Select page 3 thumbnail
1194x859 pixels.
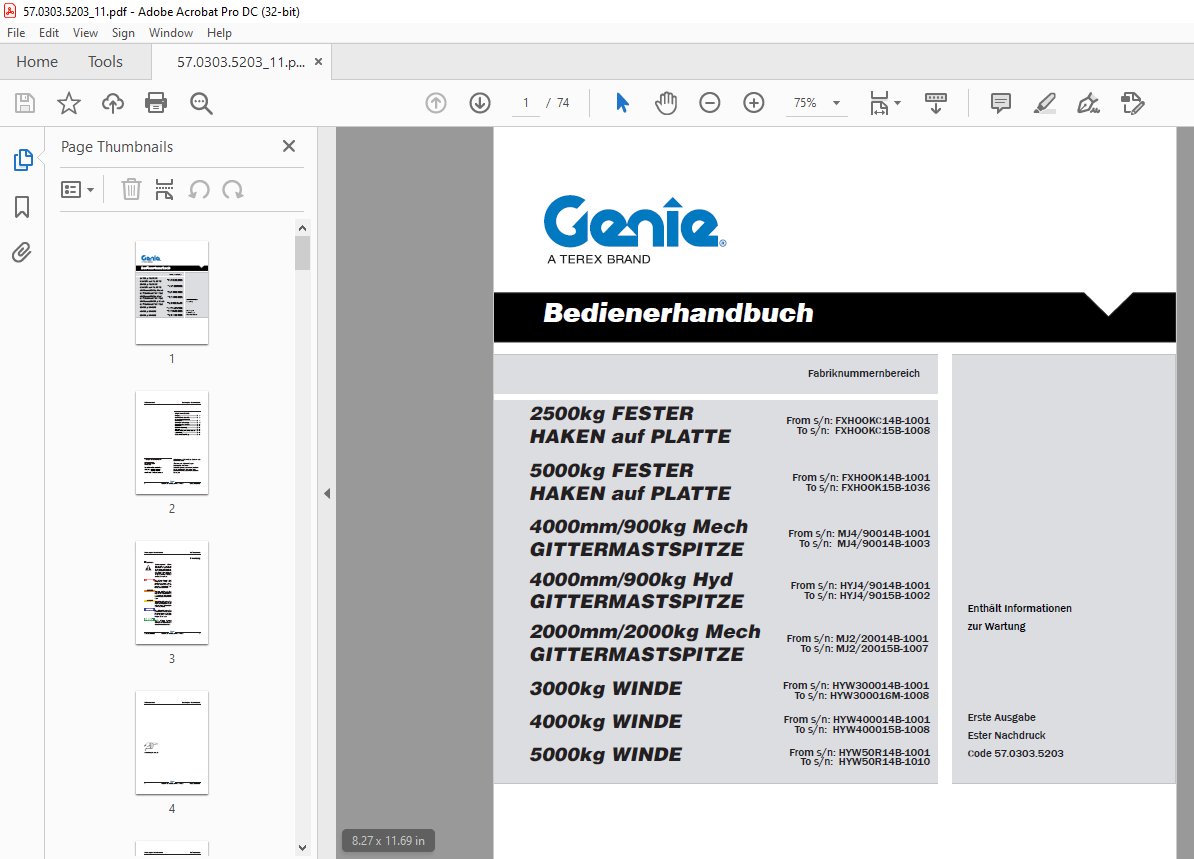click(172, 592)
